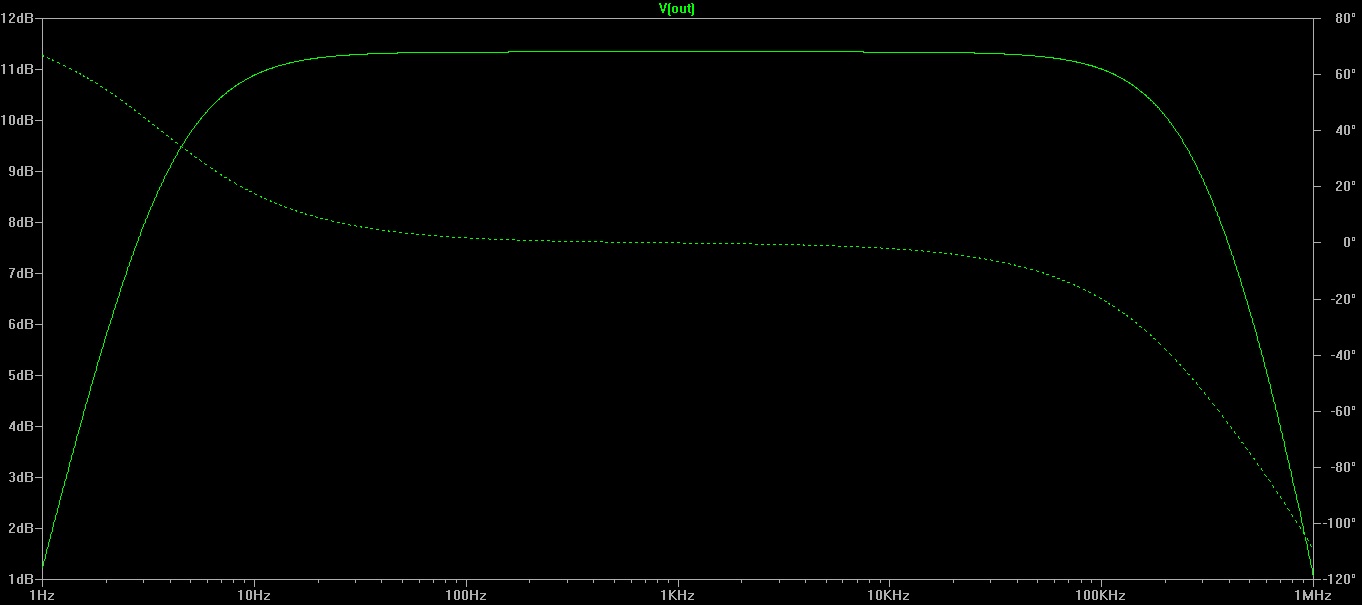Pick the -20° phase axis label

[x=1344, y=298]
